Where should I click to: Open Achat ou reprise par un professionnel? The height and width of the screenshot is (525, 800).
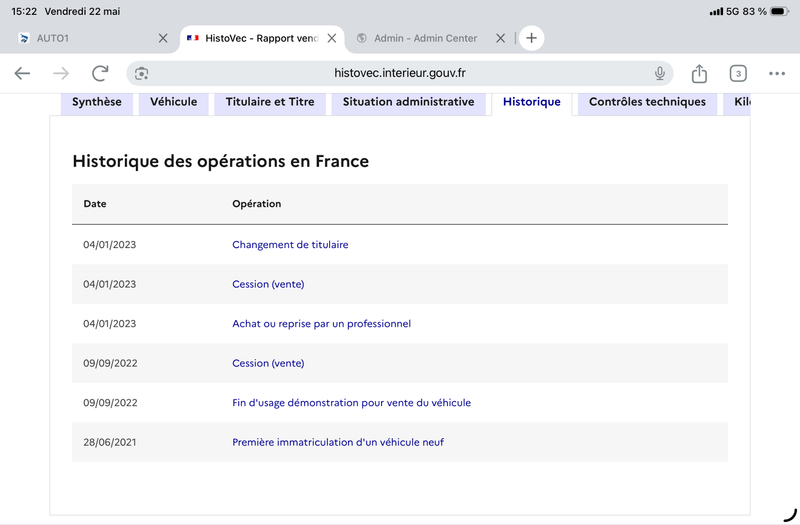(x=321, y=324)
